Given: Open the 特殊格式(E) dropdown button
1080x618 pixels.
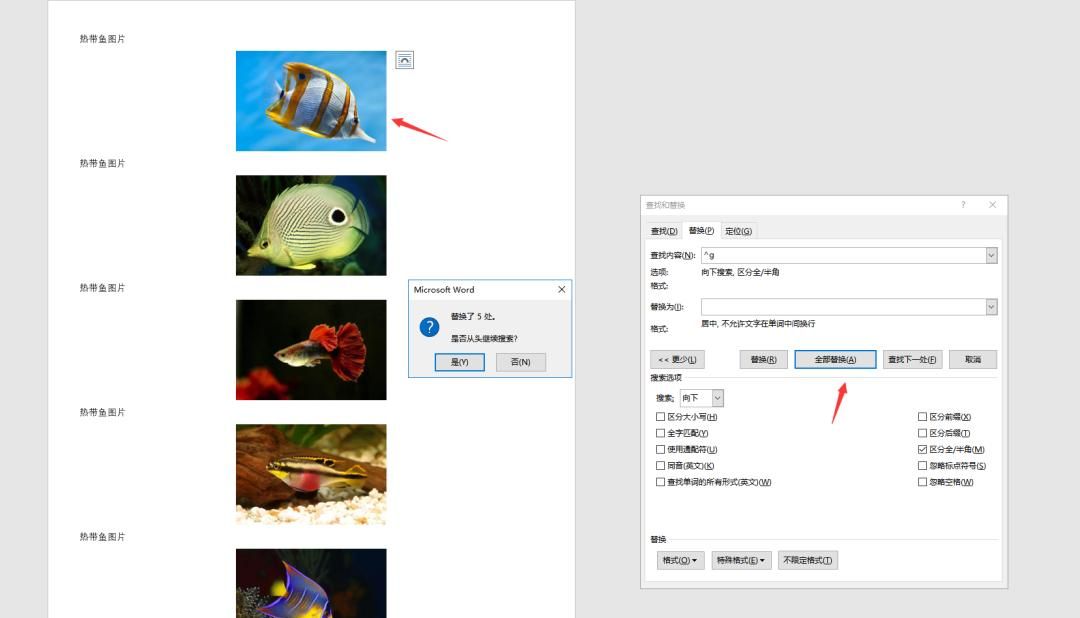Looking at the screenshot, I should tap(740, 560).
